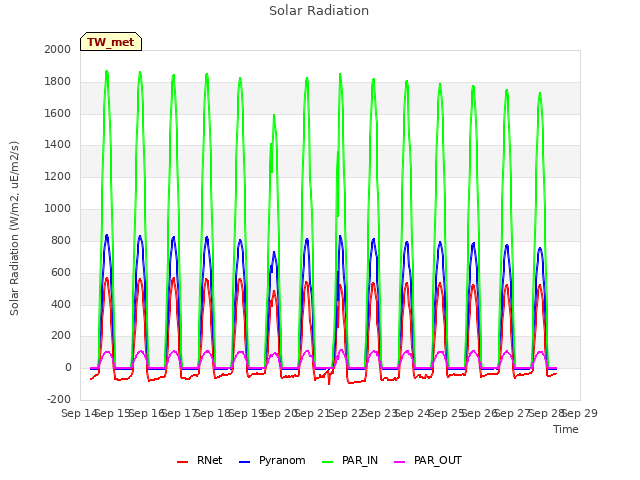Click the 2000 y-axis tick label
640x480 pixels.
click(58, 49)
